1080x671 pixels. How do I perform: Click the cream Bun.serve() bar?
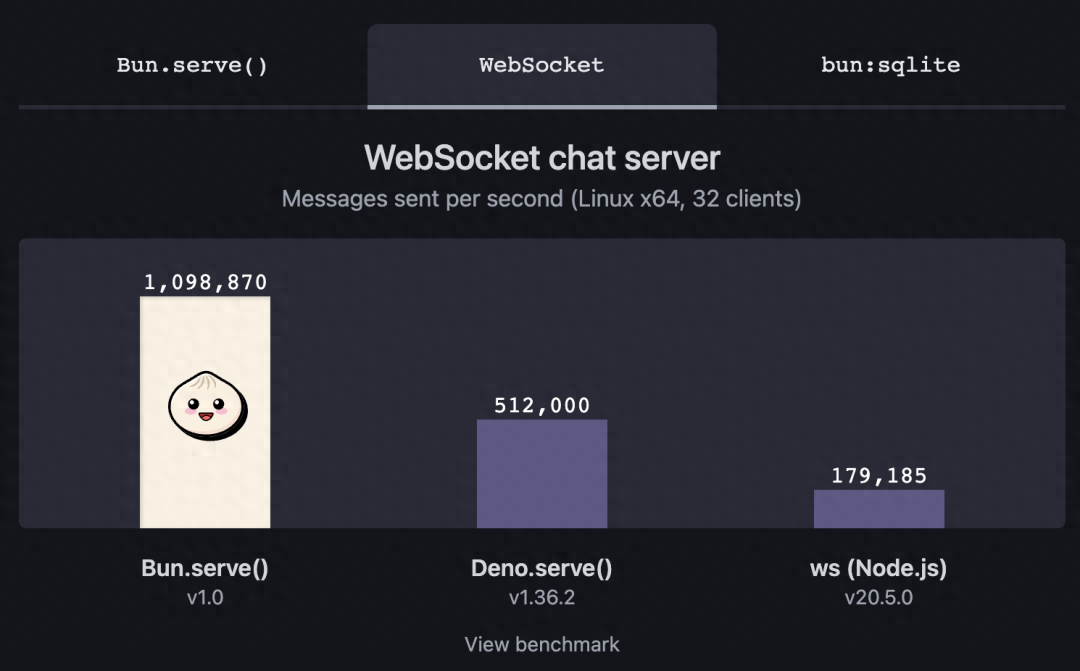205,412
